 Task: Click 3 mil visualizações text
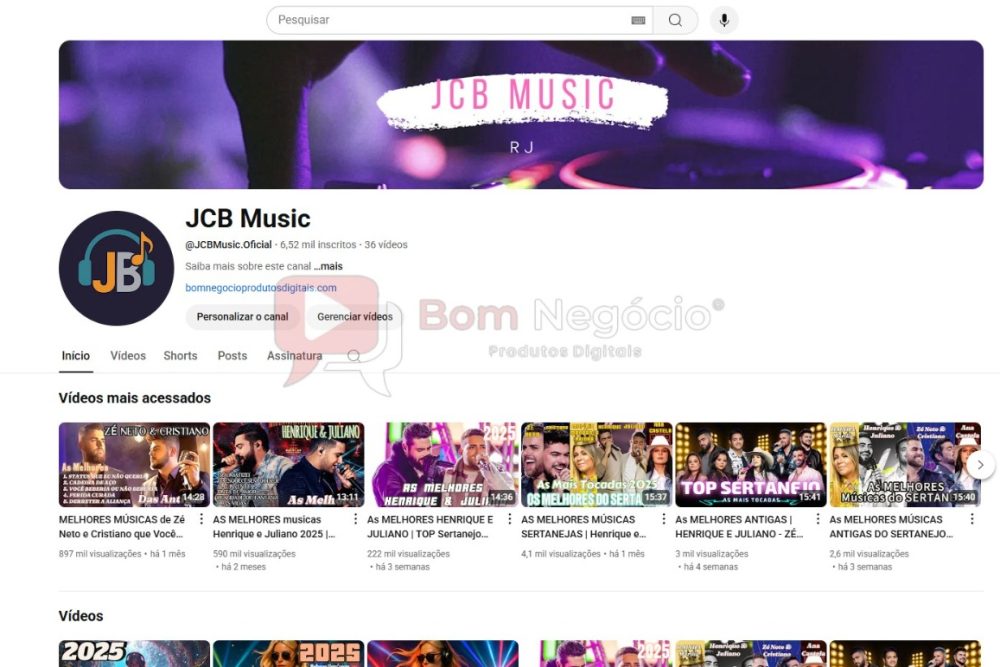tap(712, 554)
